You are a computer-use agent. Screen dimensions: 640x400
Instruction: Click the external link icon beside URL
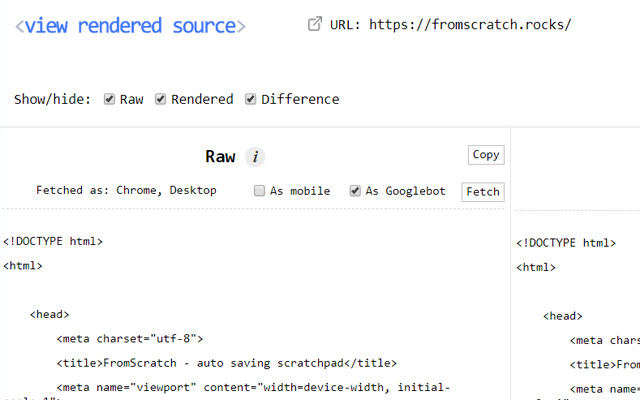click(314, 23)
